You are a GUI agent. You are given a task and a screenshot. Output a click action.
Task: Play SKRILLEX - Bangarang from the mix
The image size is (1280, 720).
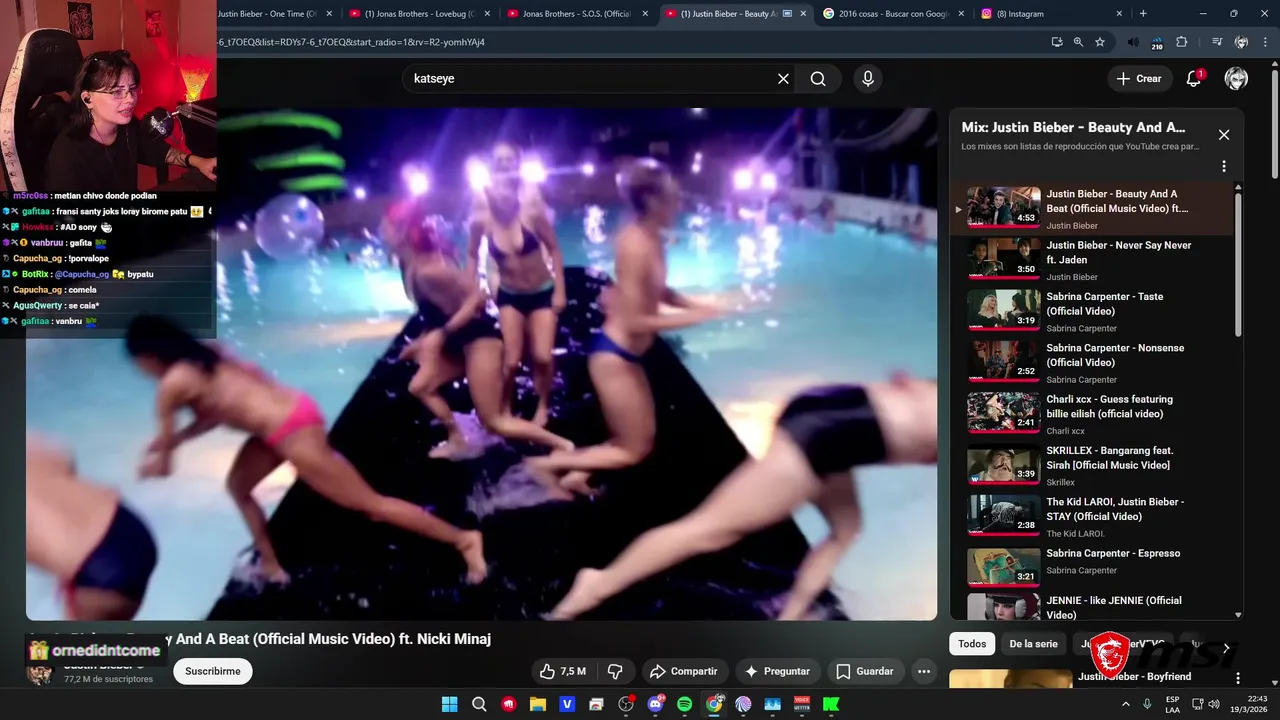[x=1092, y=466]
